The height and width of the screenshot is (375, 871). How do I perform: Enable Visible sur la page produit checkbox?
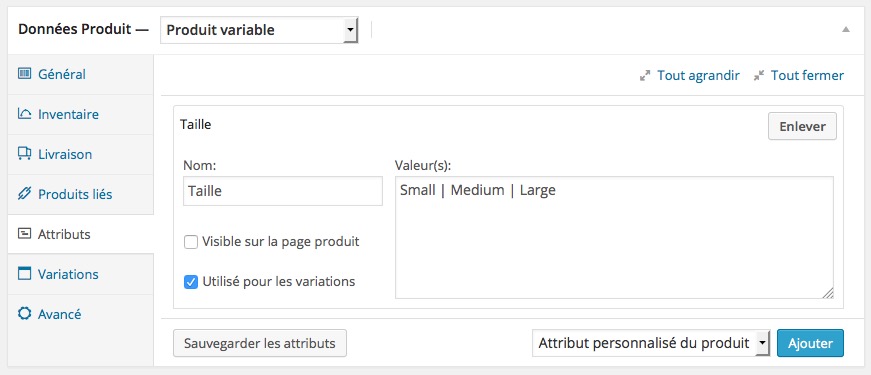[191, 242]
